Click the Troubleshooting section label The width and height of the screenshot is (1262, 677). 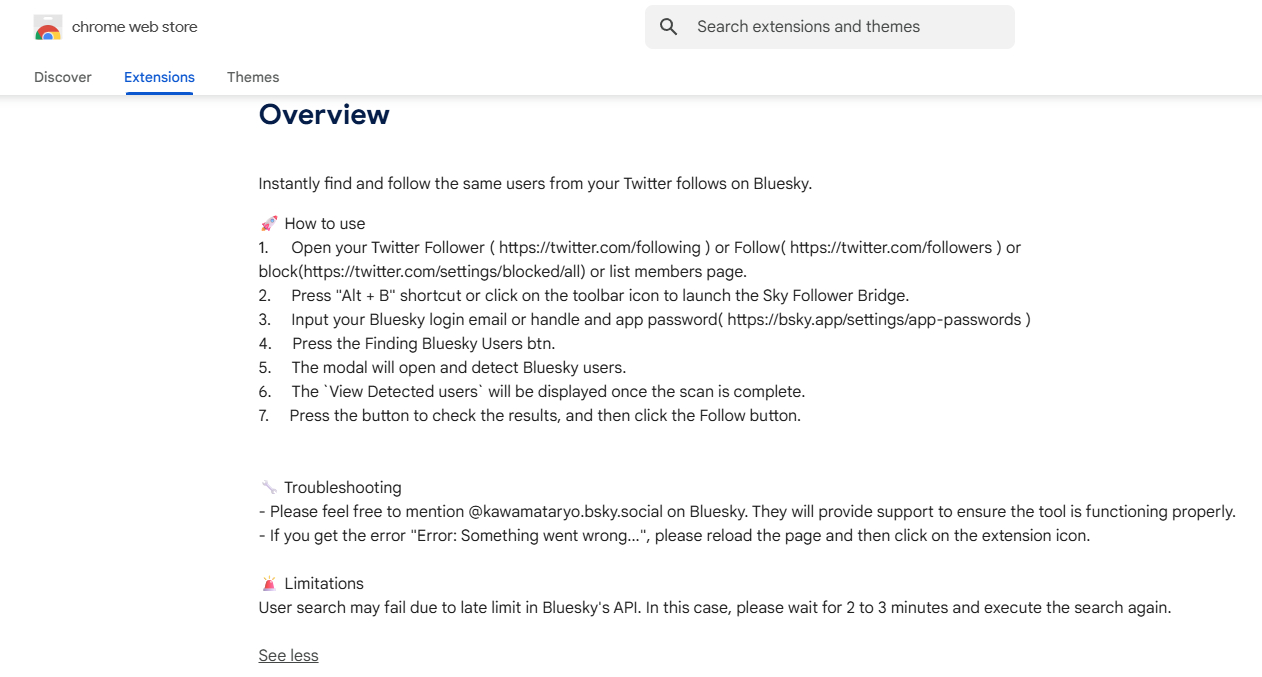click(342, 487)
